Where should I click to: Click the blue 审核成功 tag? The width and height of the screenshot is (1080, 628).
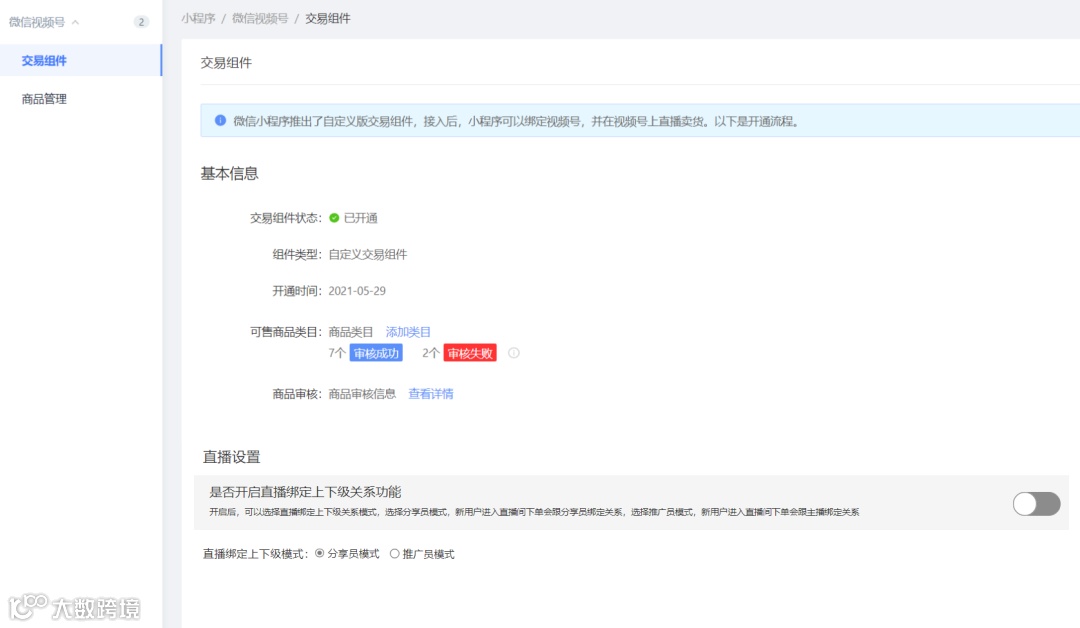pyautogui.click(x=376, y=353)
